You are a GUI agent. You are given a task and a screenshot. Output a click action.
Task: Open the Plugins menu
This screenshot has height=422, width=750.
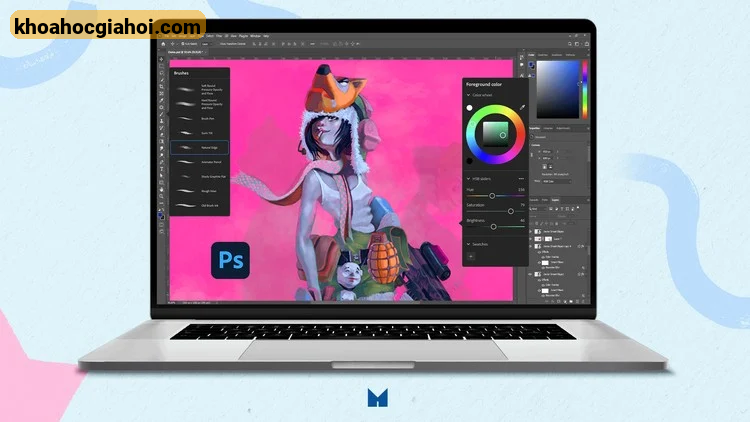[x=243, y=36]
